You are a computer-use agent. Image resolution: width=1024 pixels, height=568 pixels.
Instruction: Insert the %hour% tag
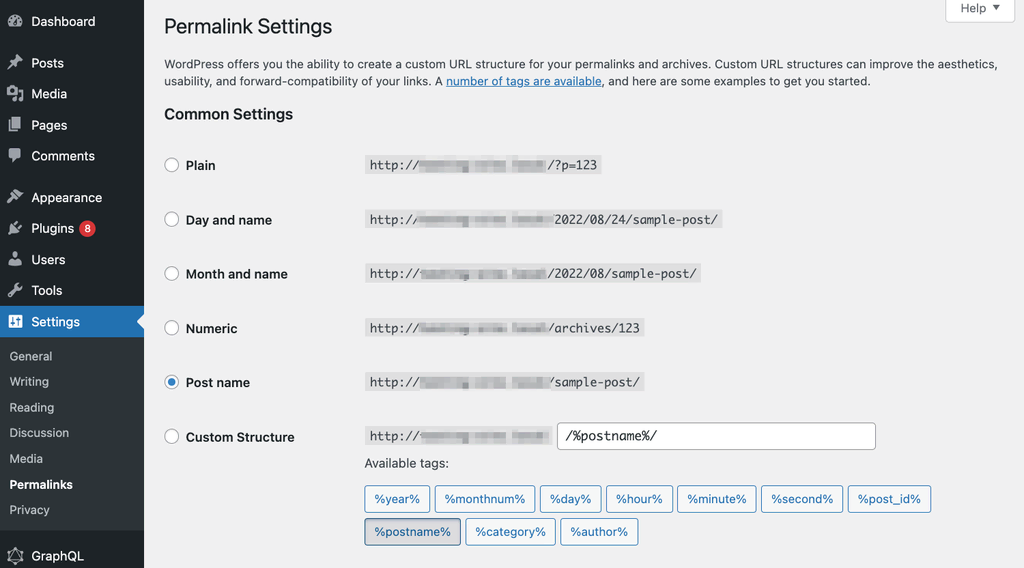point(639,499)
